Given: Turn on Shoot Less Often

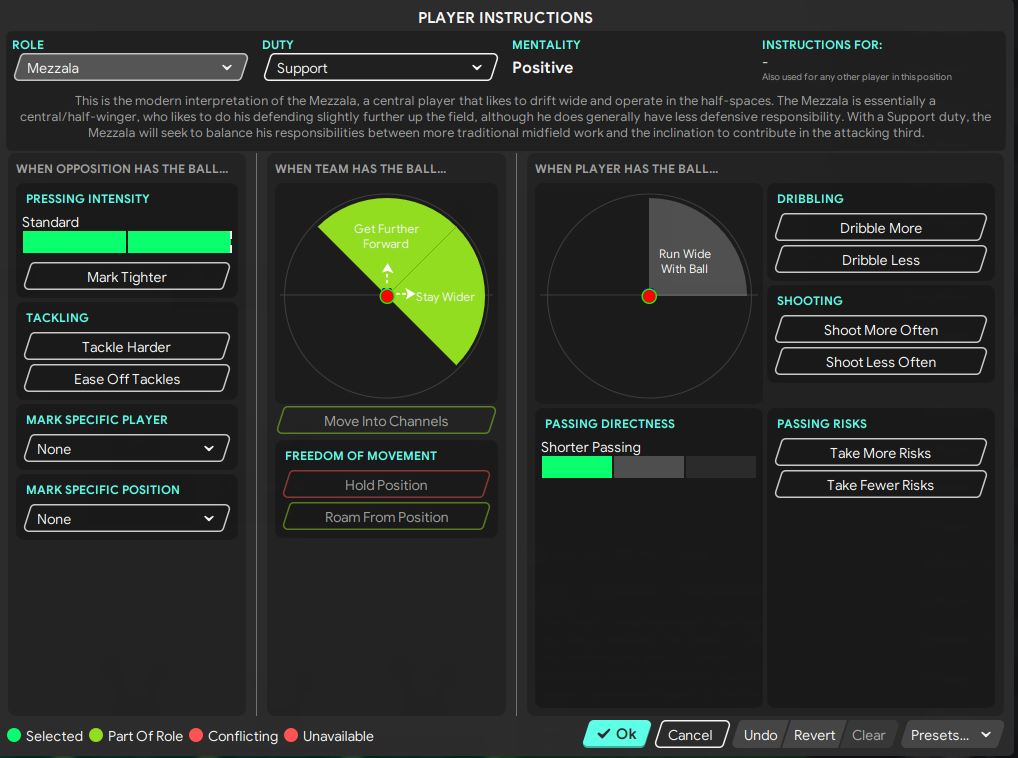Looking at the screenshot, I should (880, 362).
